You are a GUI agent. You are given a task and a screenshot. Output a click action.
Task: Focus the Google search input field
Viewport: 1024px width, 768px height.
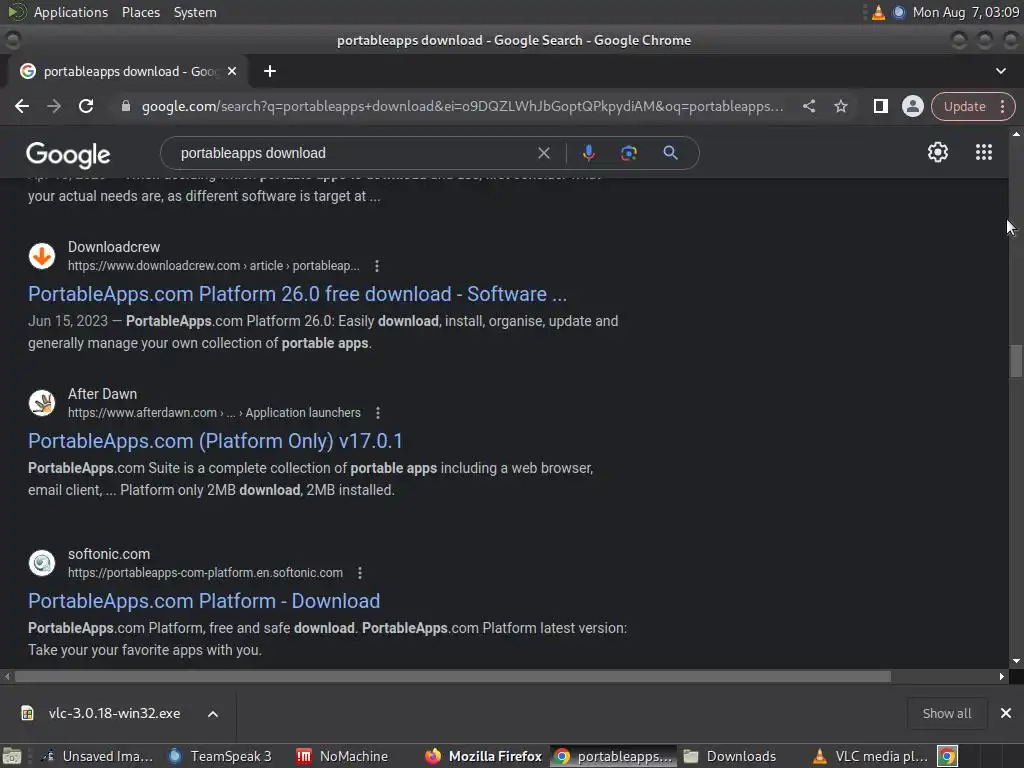tap(353, 153)
